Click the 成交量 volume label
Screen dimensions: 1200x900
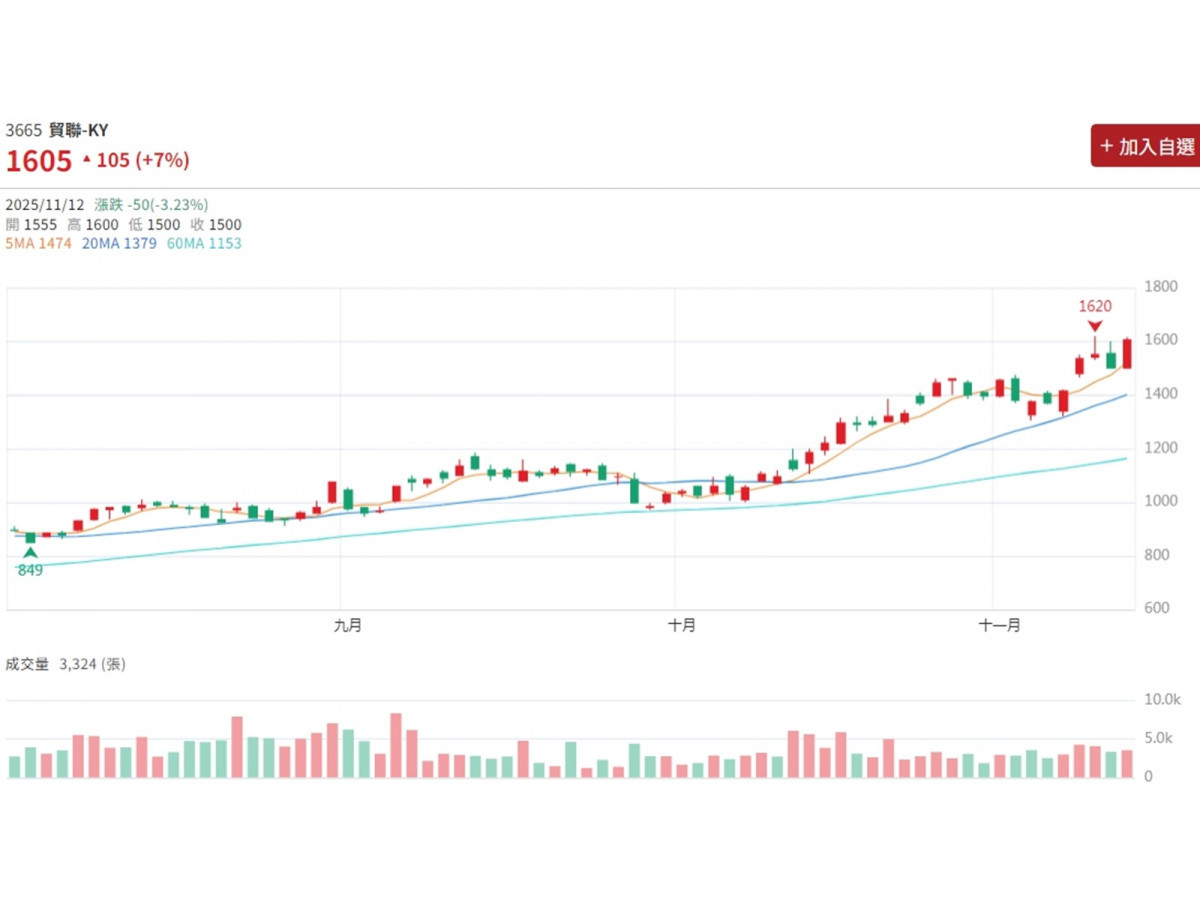[x=27, y=663]
